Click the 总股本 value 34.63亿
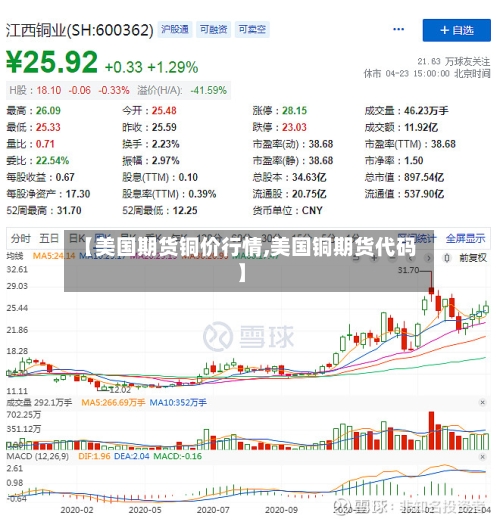The height and width of the screenshot is (522, 500). pos(309,177)
